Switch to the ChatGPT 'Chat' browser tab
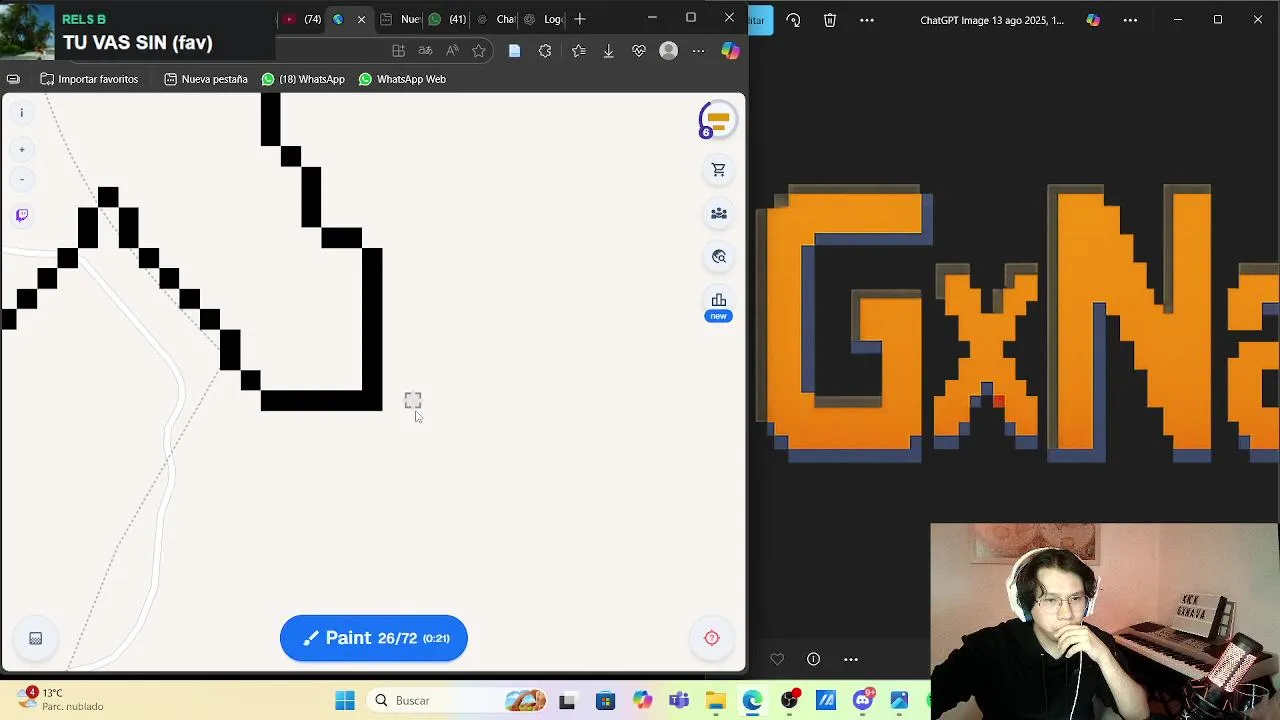 (496, 19)
